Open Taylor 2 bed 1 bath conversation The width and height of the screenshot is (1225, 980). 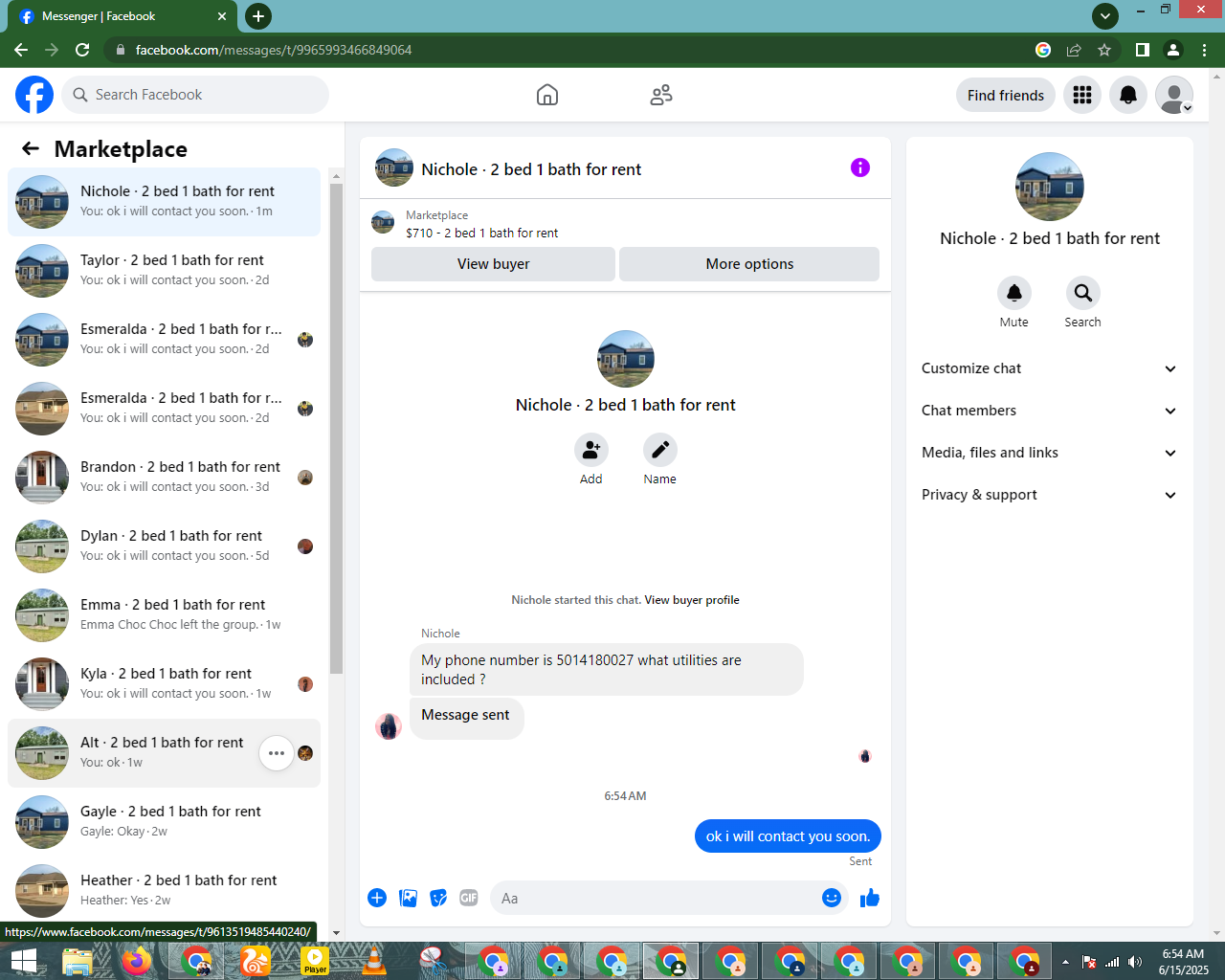pos(164,271)
